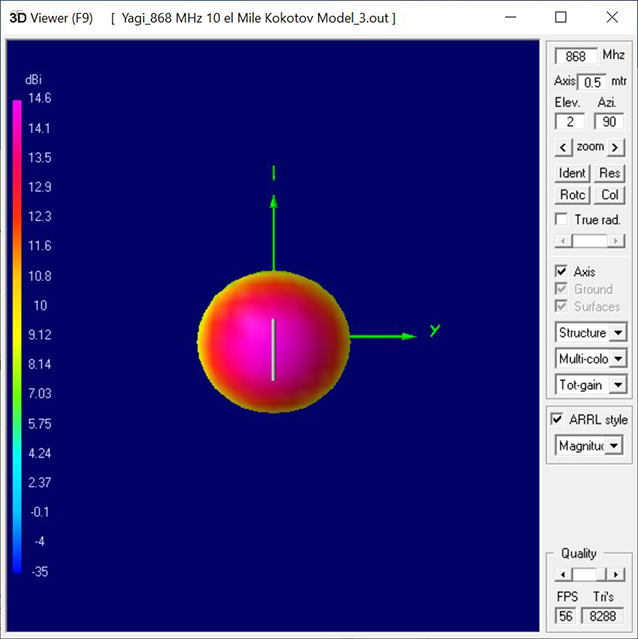Click the dBi color scale bar
638x639 pixels.
pyautogui.click(x=17, y=337)
